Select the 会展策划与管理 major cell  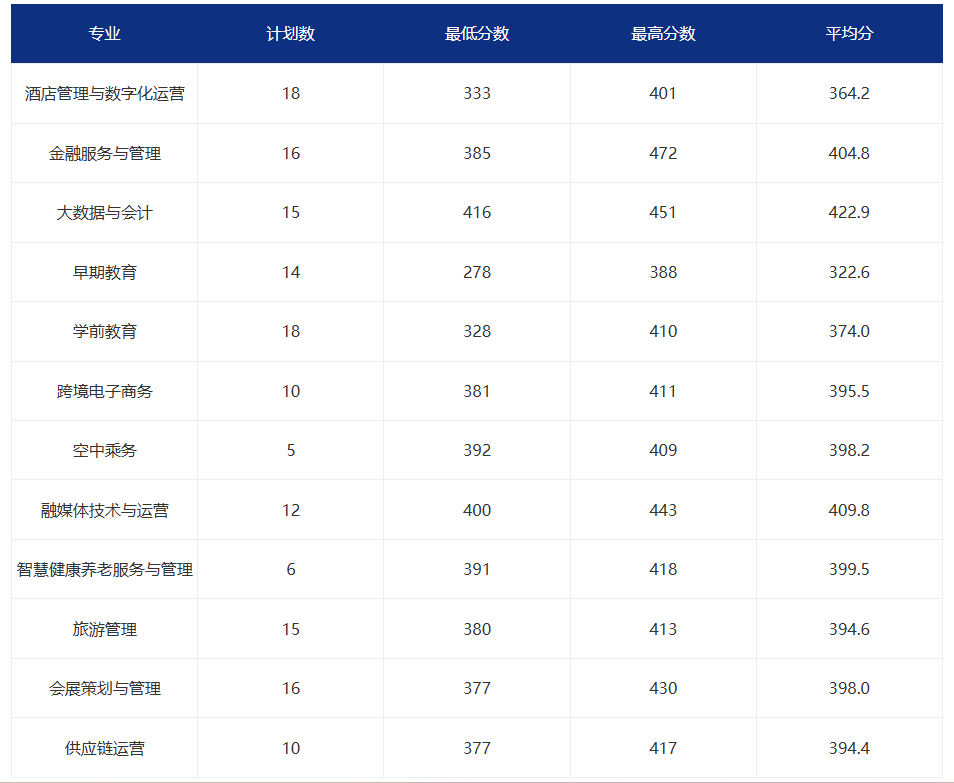104,688
